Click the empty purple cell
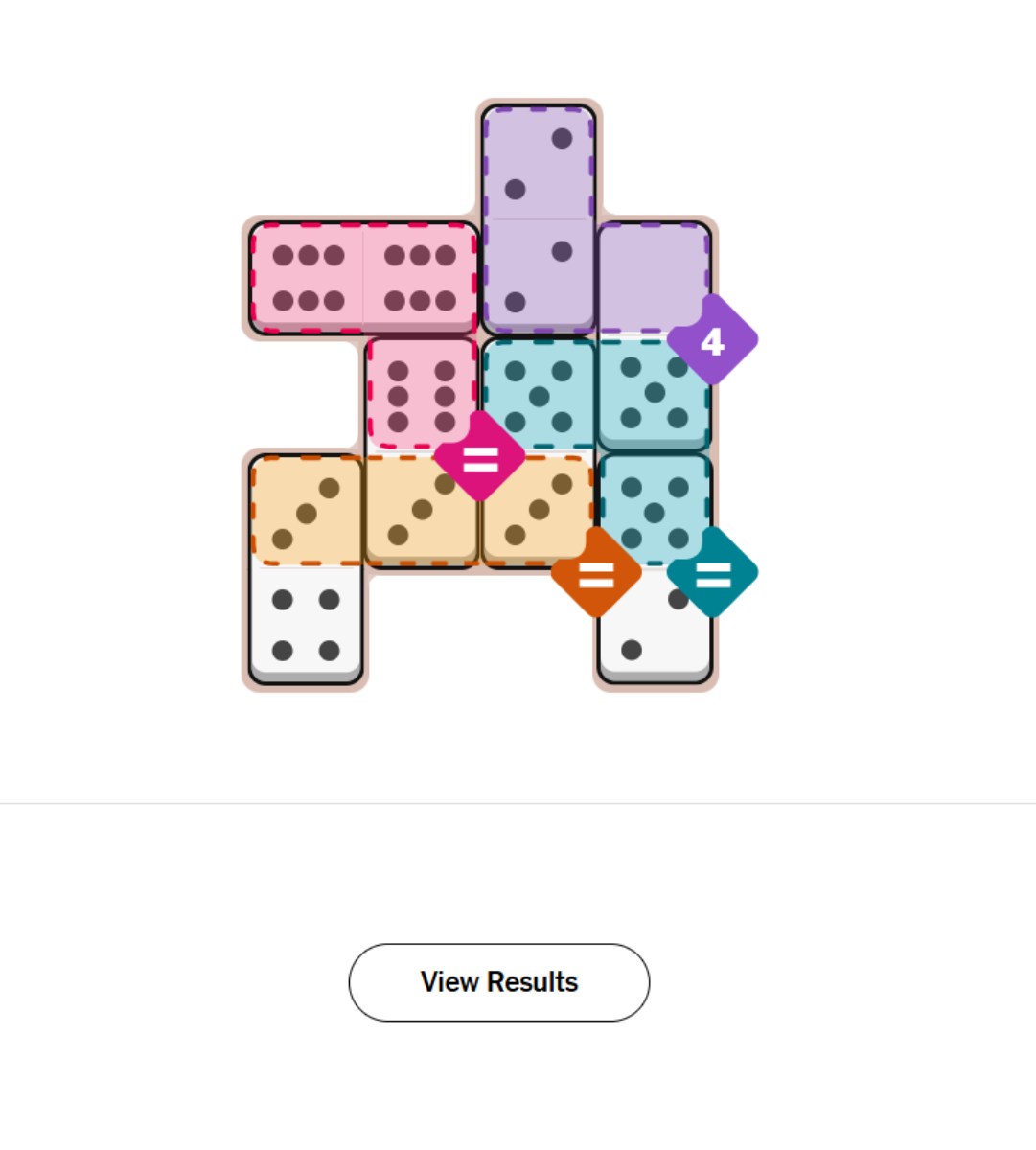The height and width of the screenshot is (1150, 1036). point(652,273)
